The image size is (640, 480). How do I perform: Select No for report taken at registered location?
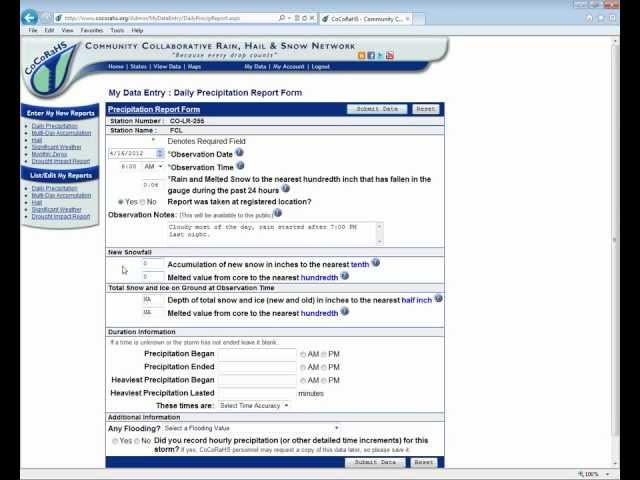(142, 202)
